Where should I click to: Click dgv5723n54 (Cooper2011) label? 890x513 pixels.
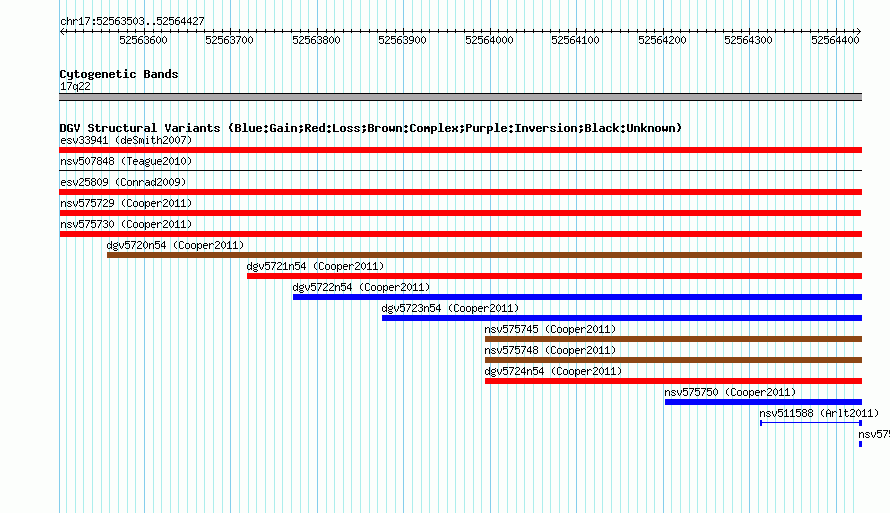tap(451, 308)
